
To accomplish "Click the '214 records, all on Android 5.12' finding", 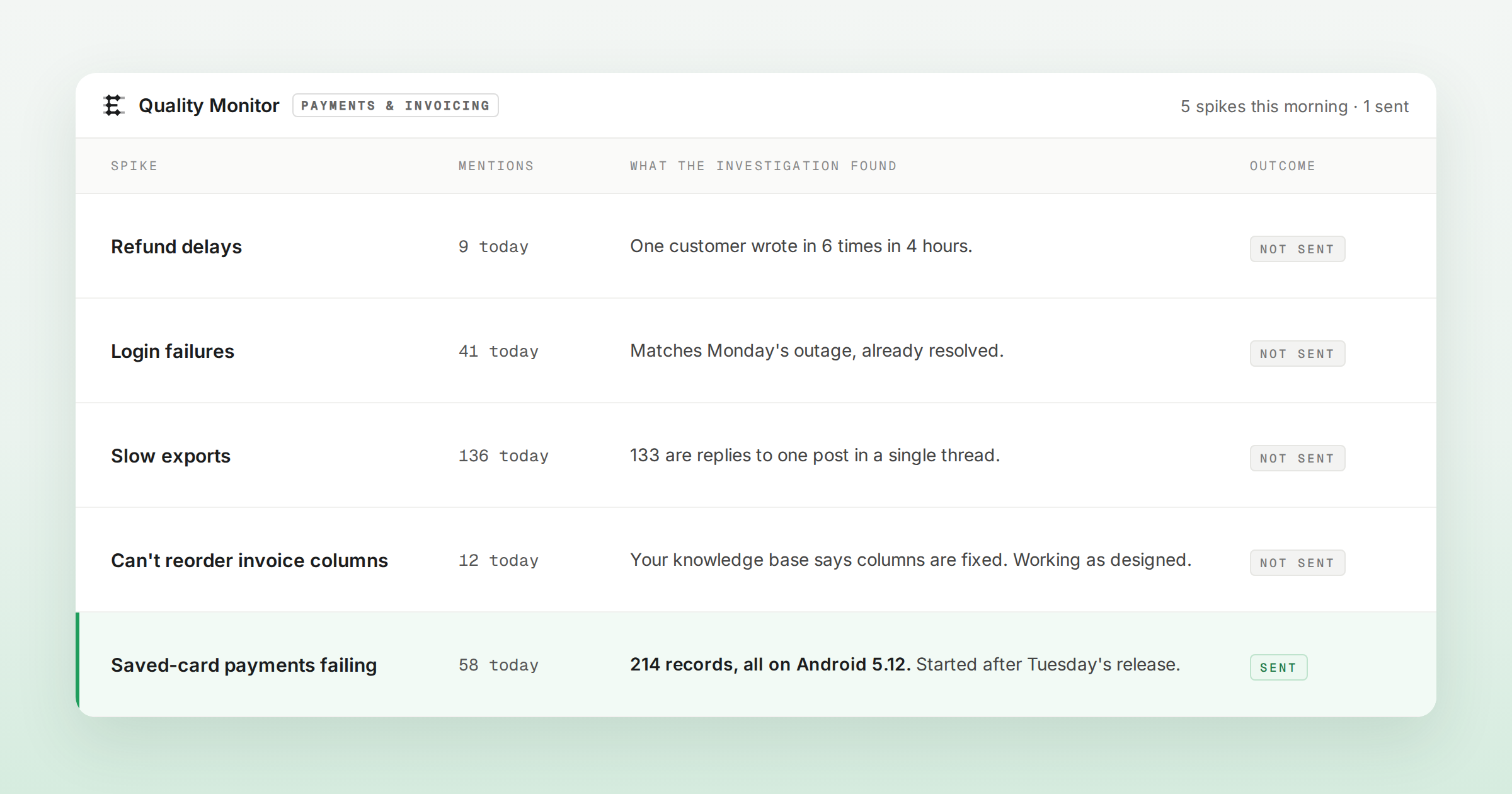I will click(770, 664).
